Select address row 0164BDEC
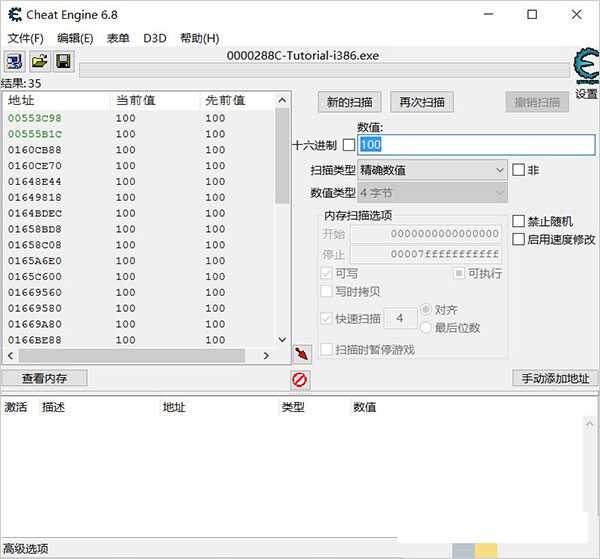Screen dimensions: 600x559 (x=139, y=213)
